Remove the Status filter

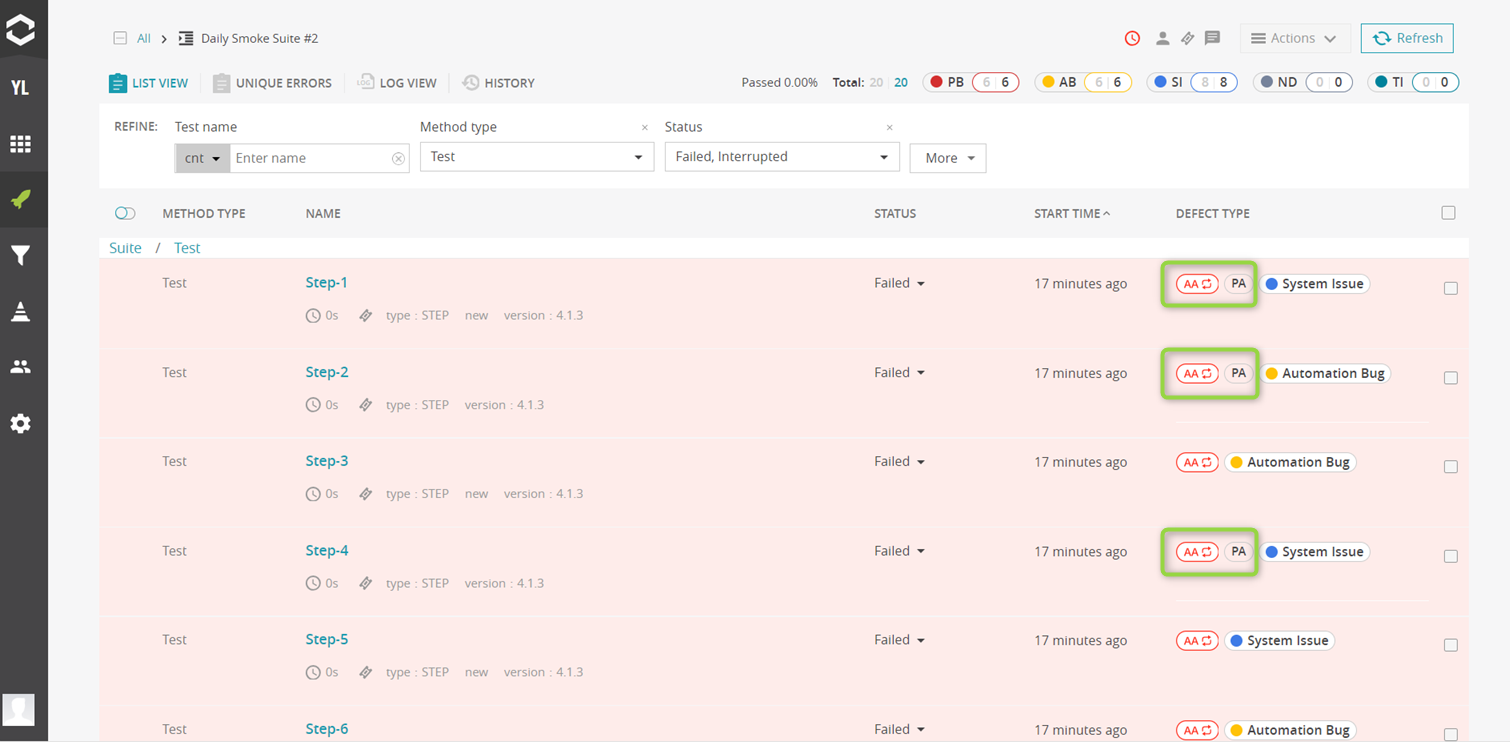889,128
